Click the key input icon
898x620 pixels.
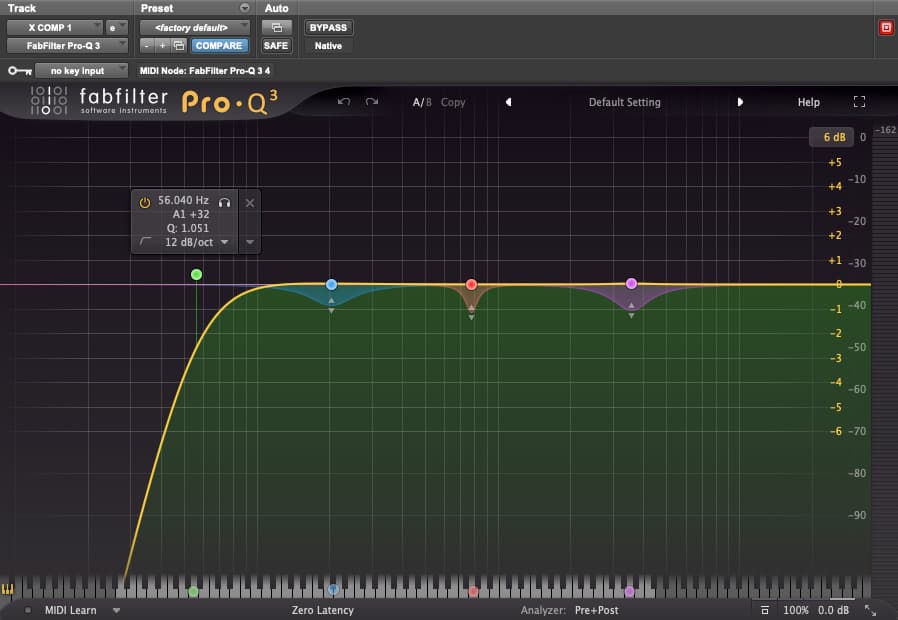[19, 70]
